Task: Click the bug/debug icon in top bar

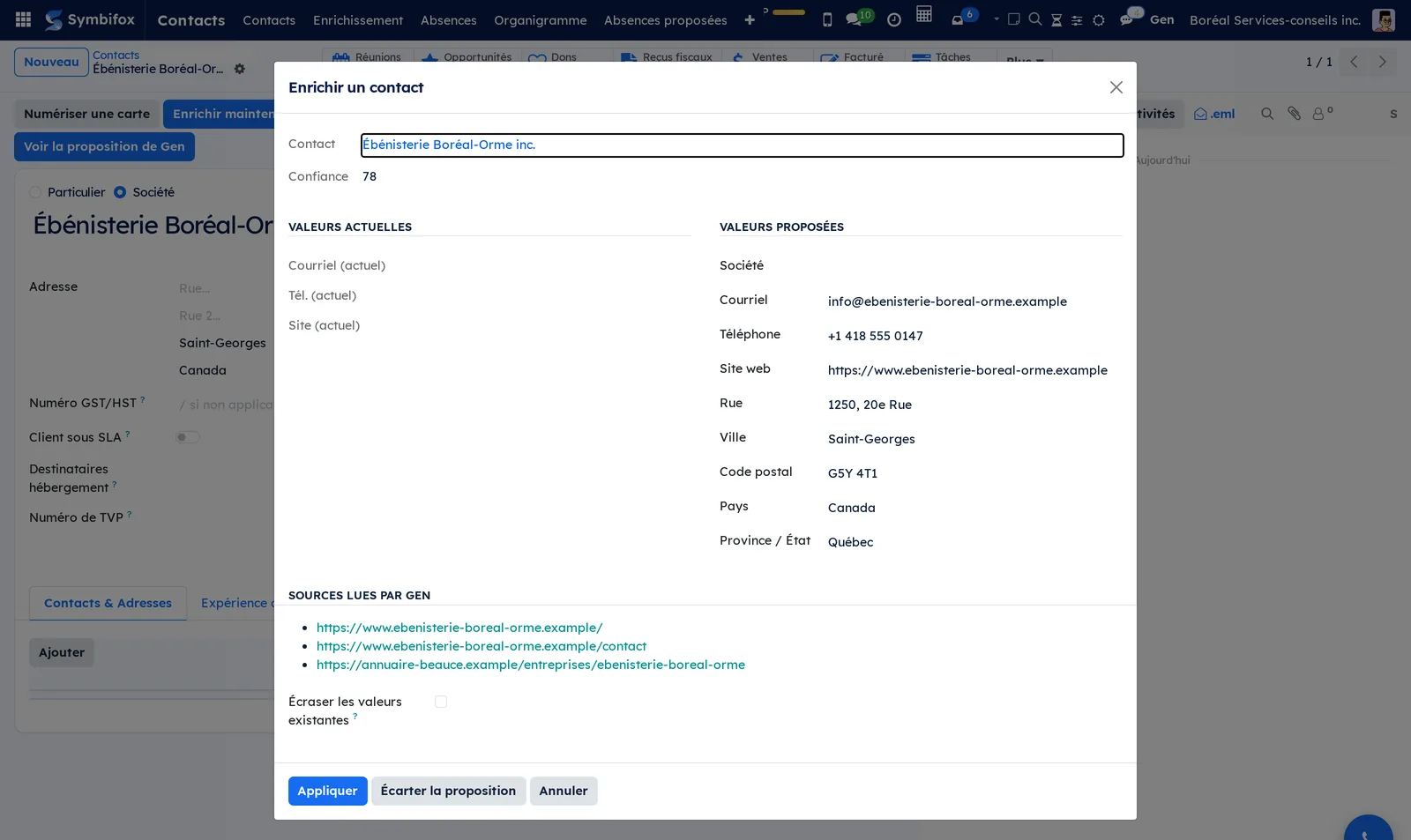Action: (1099, 19)
